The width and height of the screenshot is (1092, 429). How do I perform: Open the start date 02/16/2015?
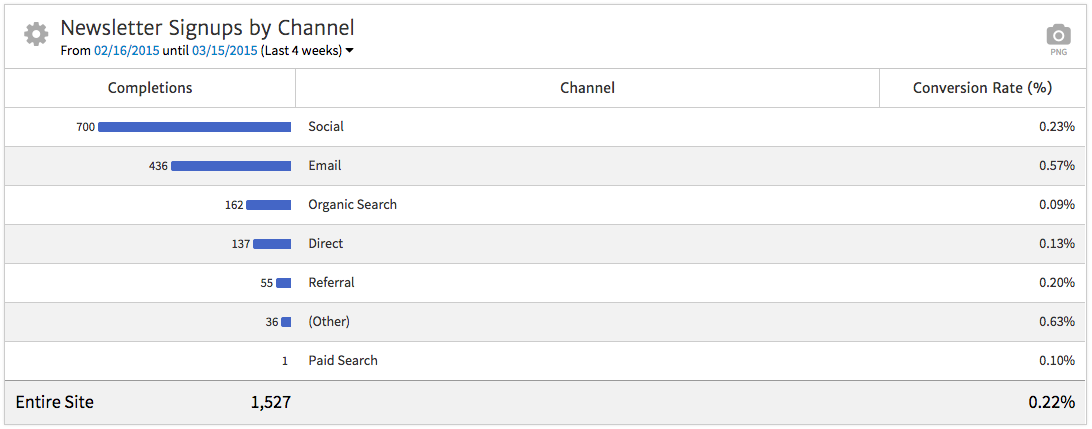(x=126, y=50)
